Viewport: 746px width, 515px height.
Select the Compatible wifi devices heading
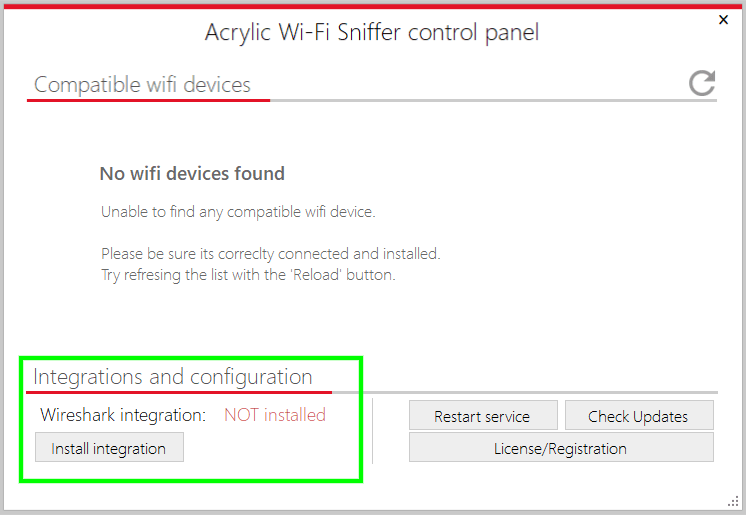pos(142,85)
